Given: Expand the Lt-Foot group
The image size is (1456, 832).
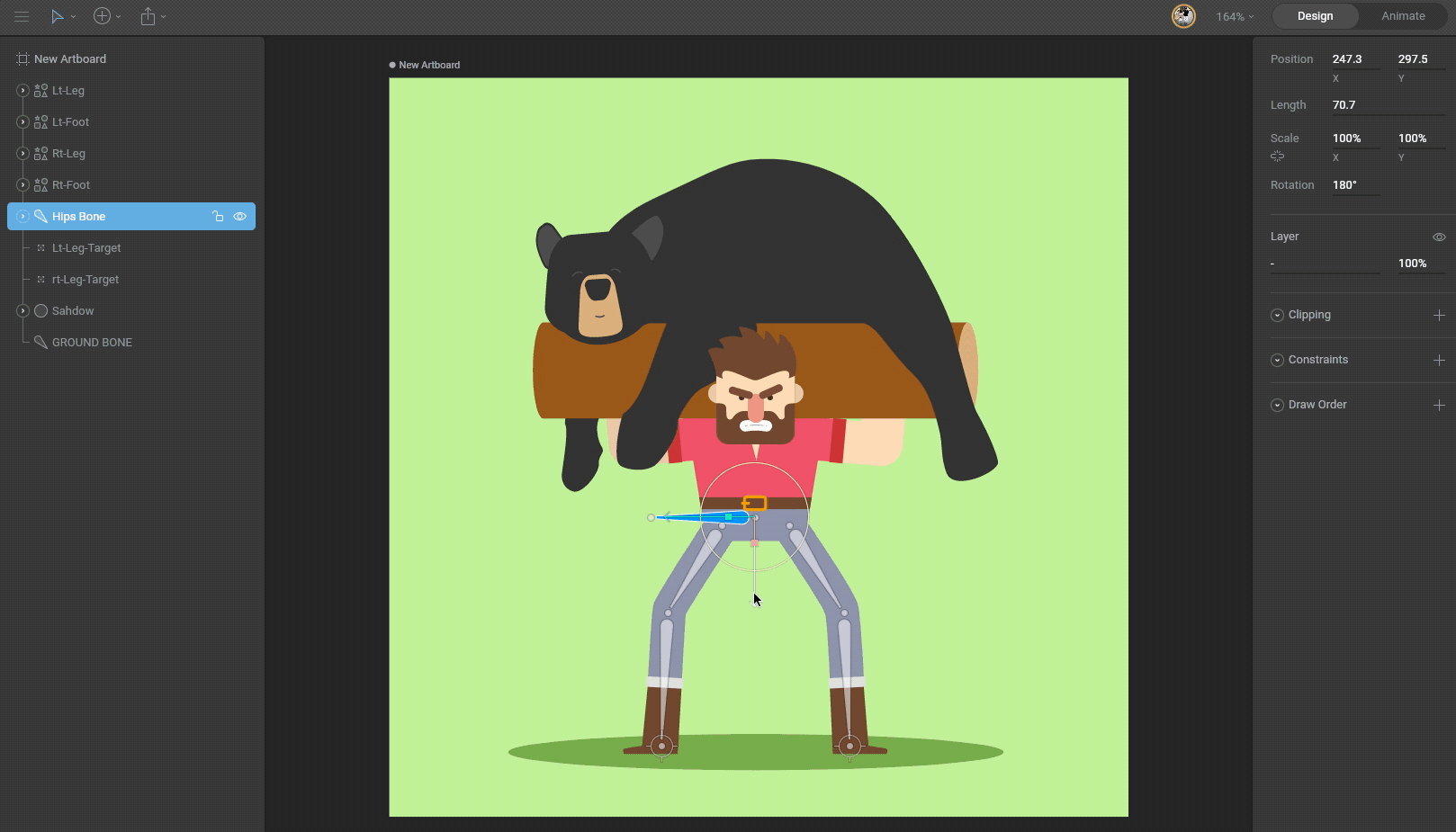Looking at the screenshot, I should point(23,122).
